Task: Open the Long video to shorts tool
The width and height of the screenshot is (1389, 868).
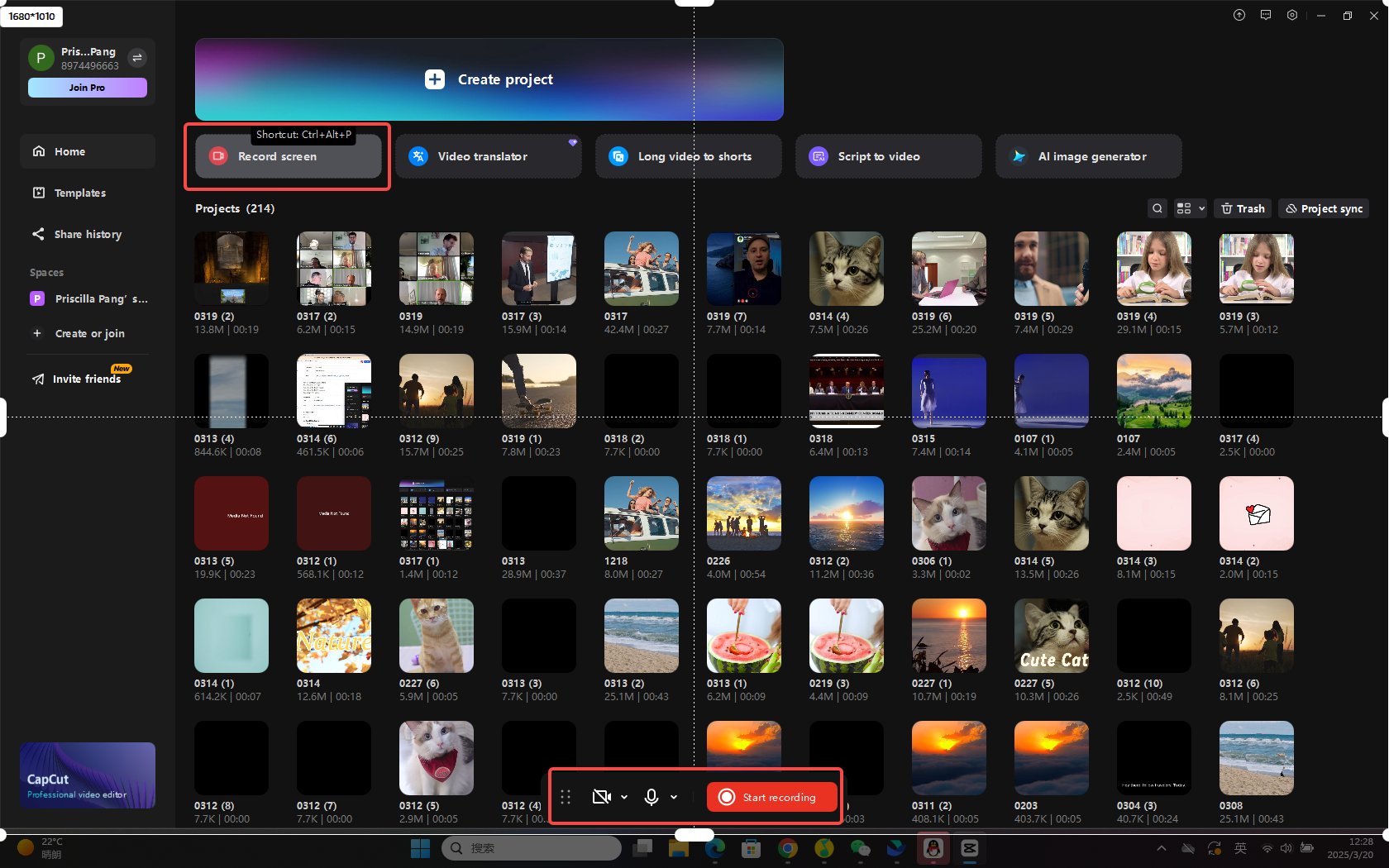Action: point(689,156)
